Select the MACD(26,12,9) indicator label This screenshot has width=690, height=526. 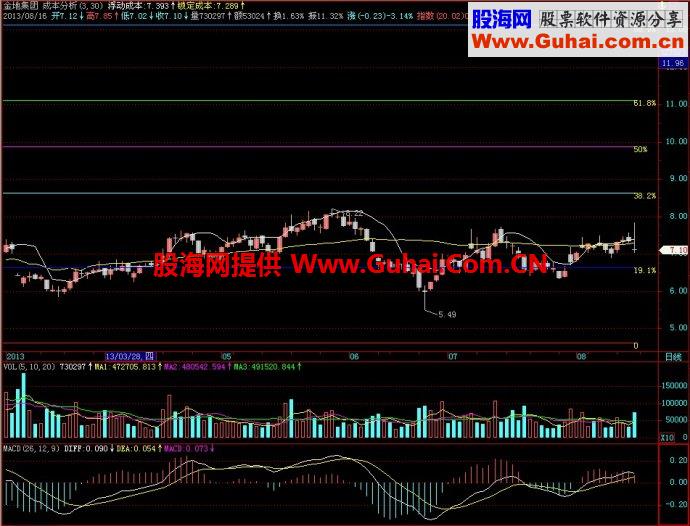(x=32, y=449)
